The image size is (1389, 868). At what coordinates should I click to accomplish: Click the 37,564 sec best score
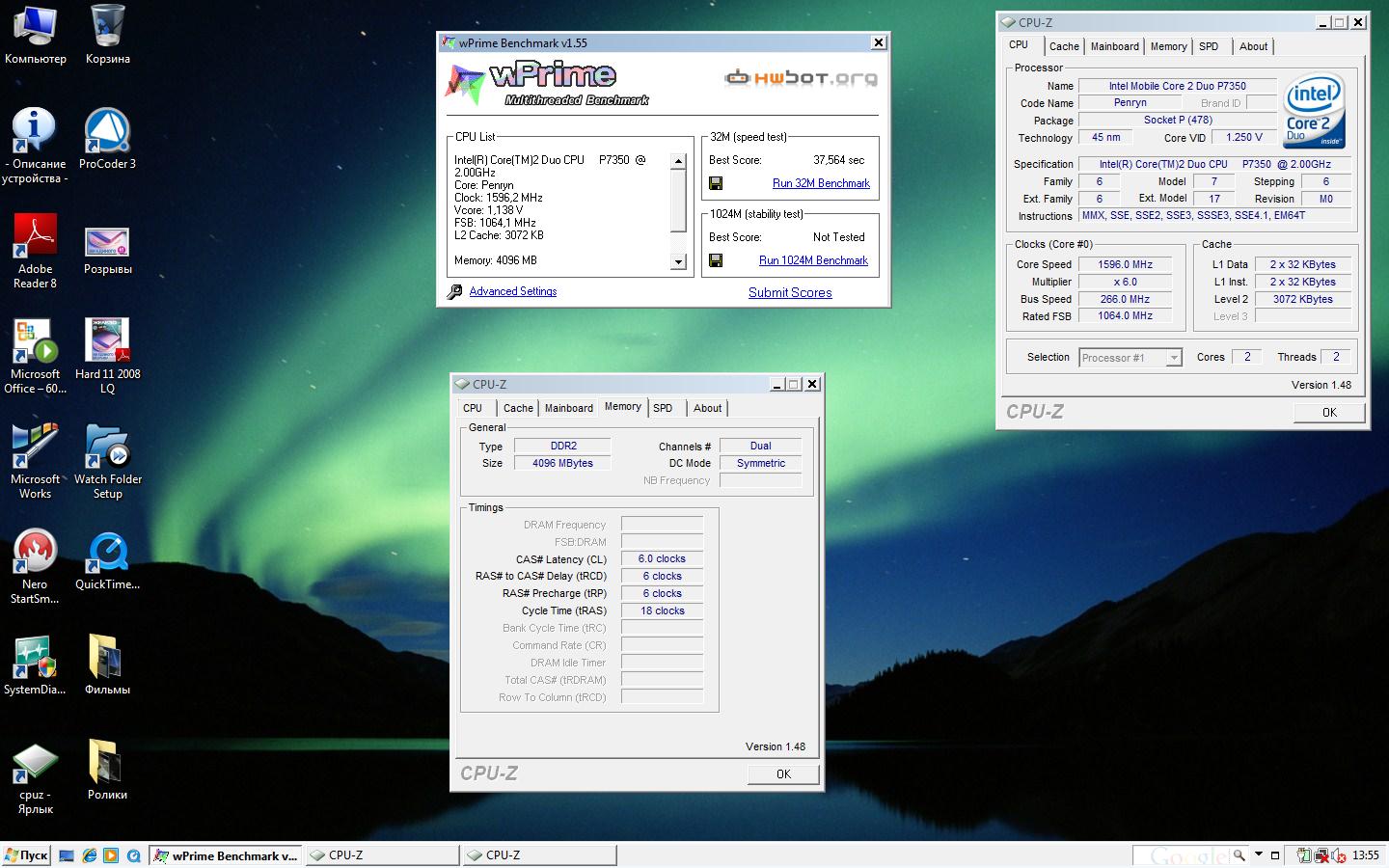pos(838,160)
